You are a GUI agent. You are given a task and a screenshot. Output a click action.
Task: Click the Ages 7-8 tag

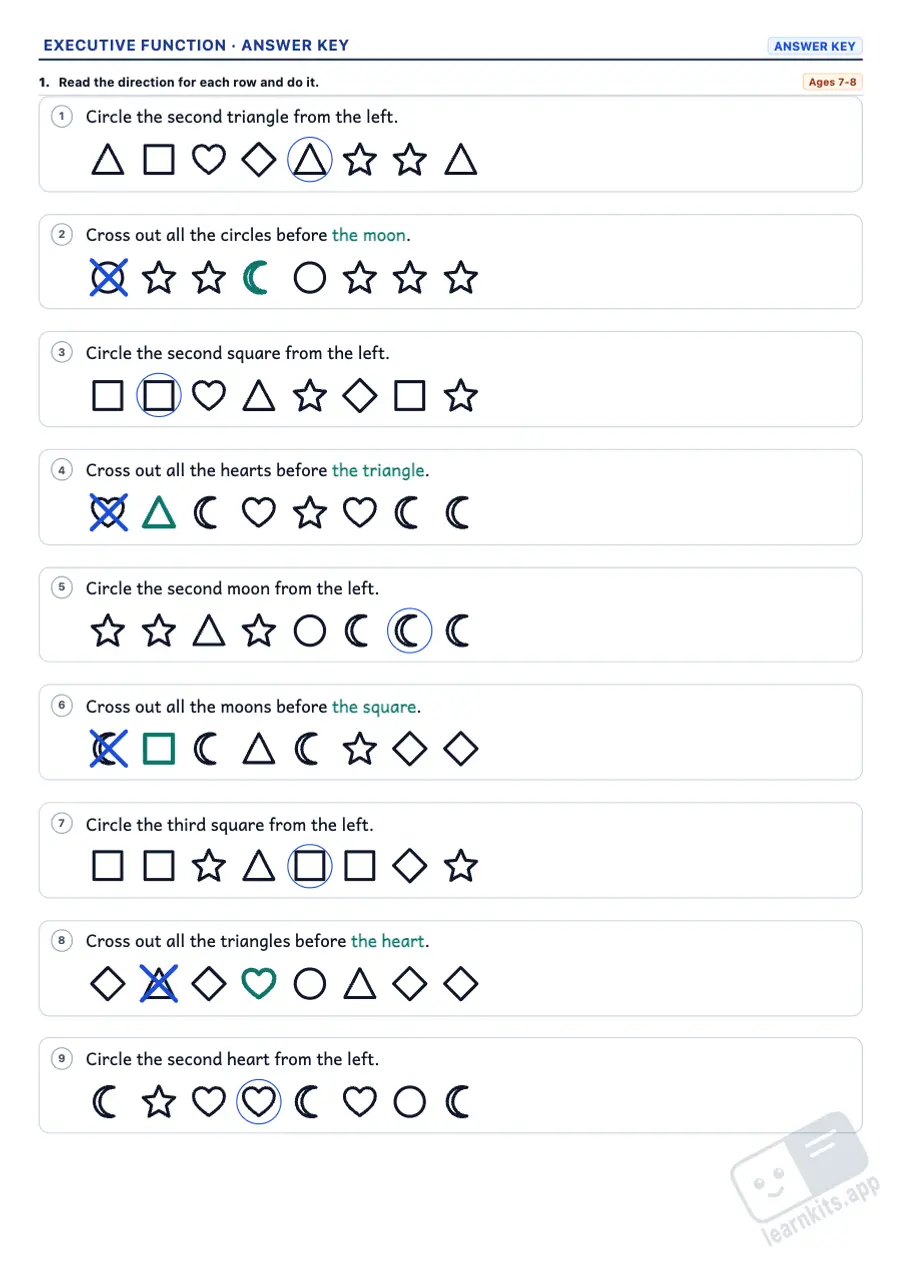click(x=832, y=82)
